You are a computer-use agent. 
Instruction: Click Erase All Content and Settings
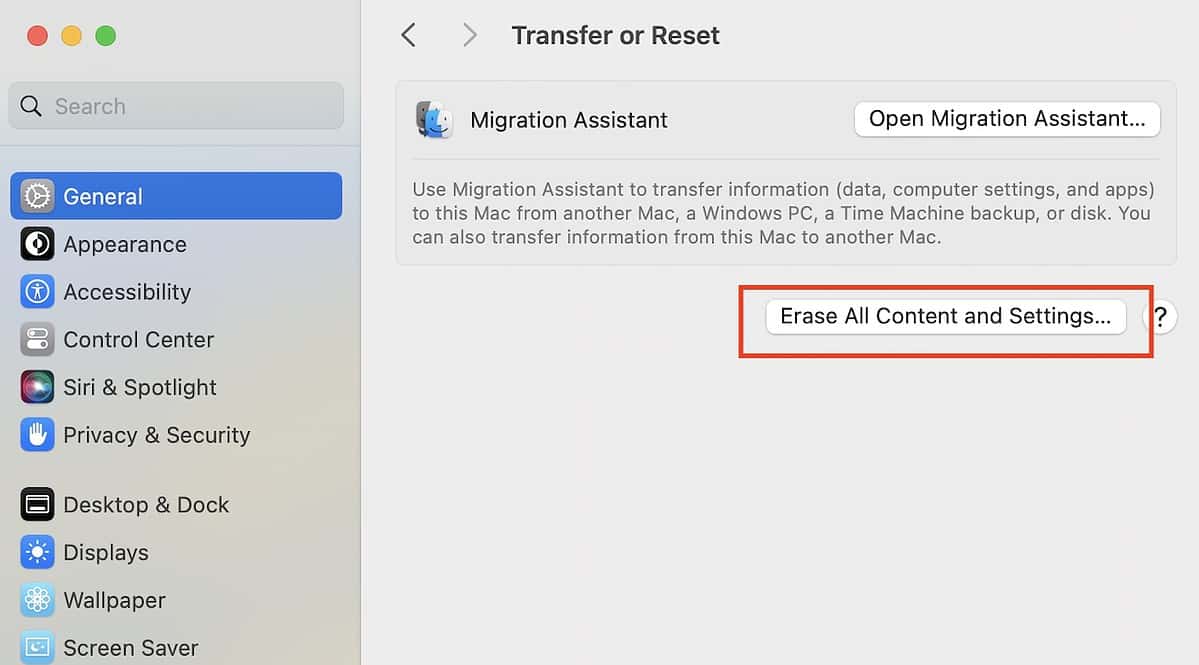point(945,316)
